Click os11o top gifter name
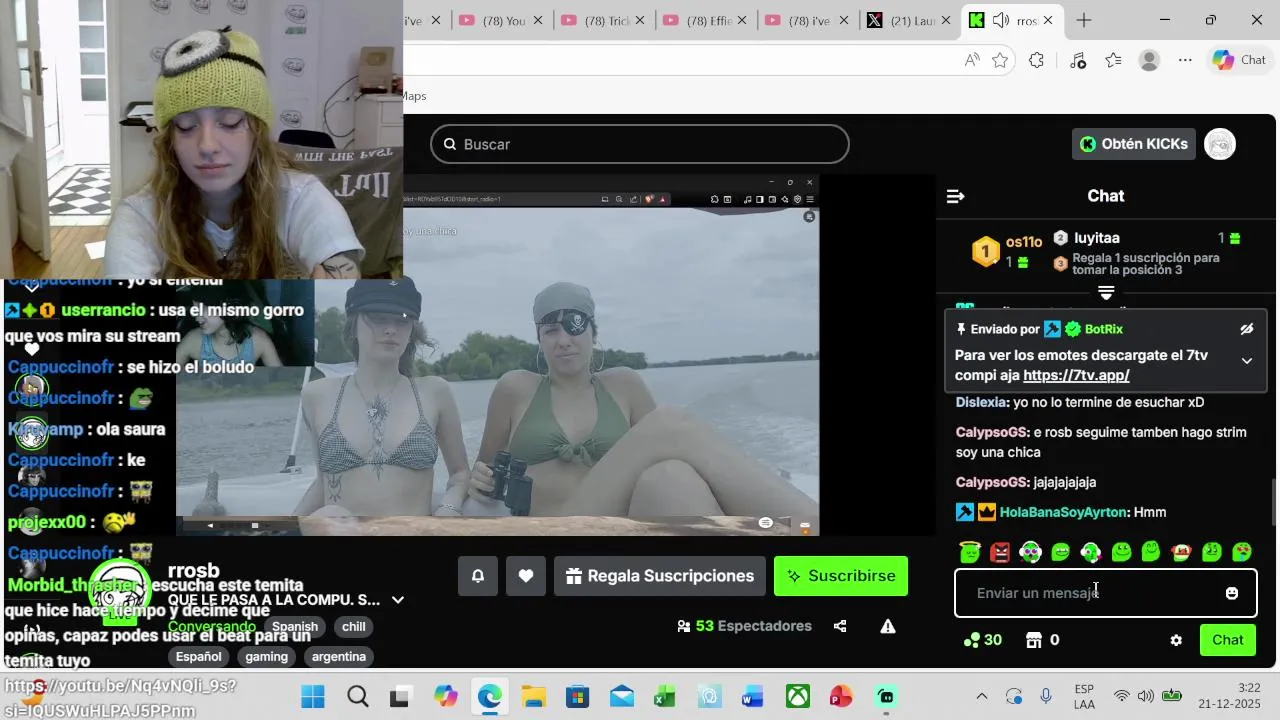Viewport: 1280px width, 720px height. [x=1024, y=242]
